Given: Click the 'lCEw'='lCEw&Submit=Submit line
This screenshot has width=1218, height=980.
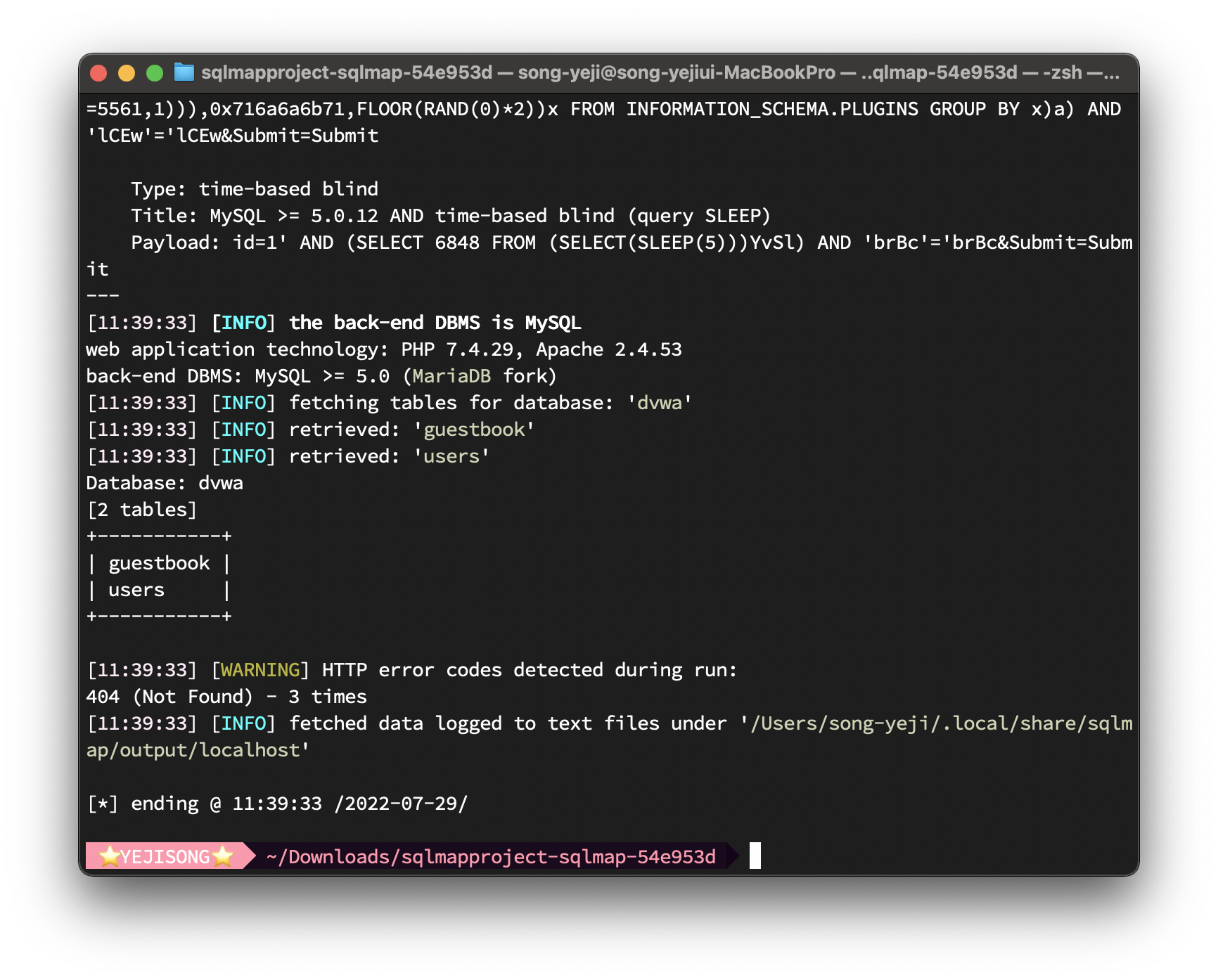Looking at the screenshot, I should [232, 136].
